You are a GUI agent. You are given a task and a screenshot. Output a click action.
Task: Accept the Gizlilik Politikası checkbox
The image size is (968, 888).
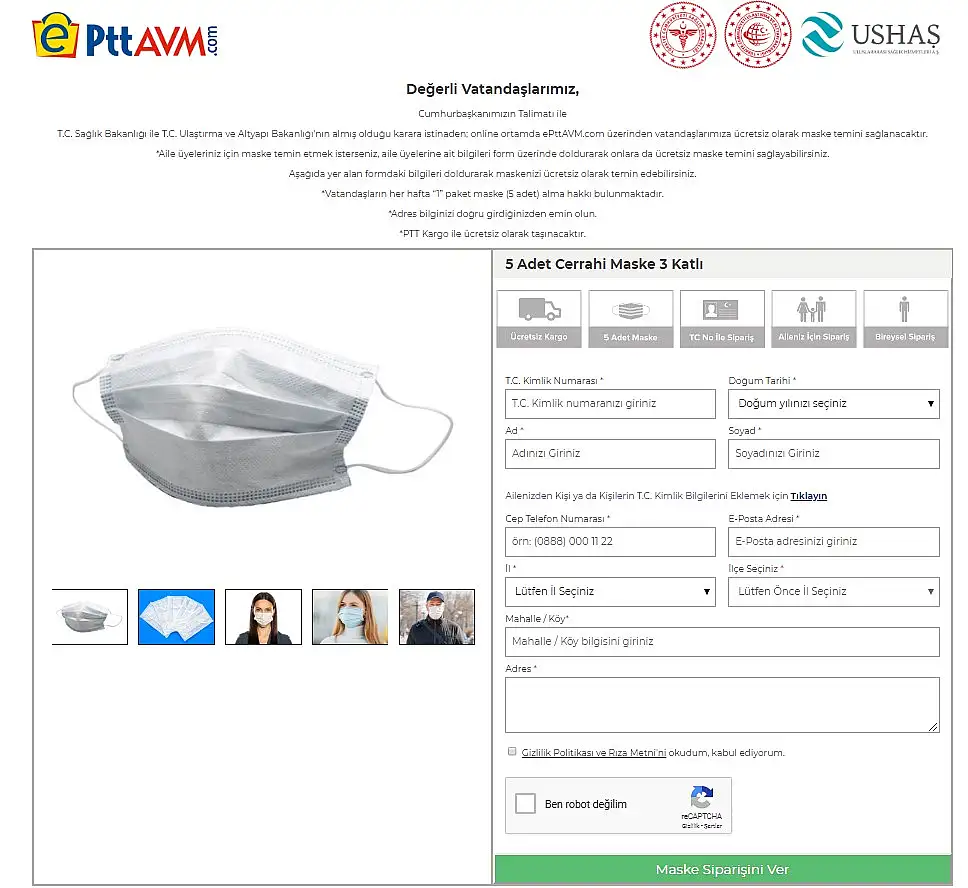coord(512,752)
